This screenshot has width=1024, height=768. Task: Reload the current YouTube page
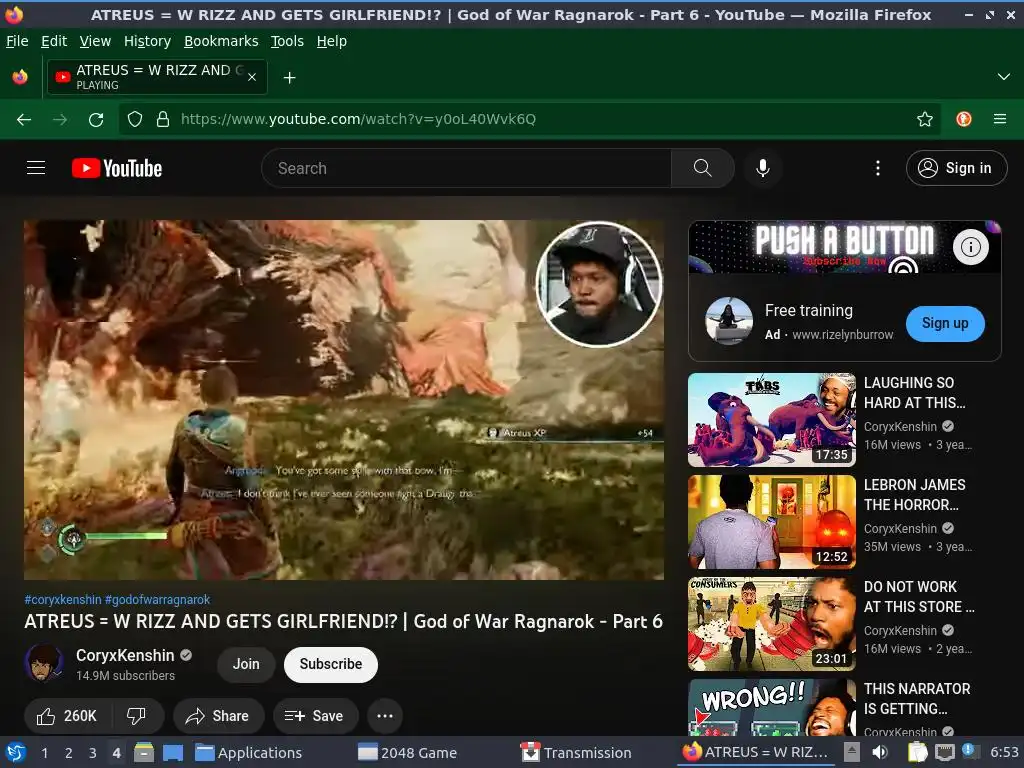tap(96, 120)
